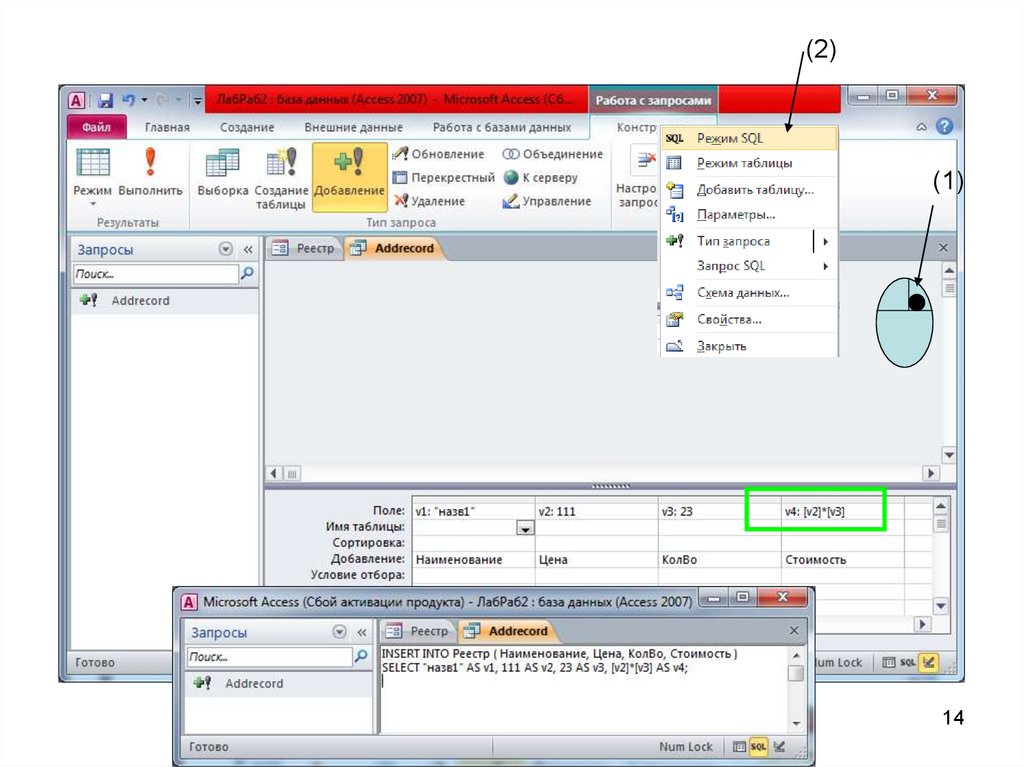The width and height of the screenshot is (1024, 767).
Task: Select the Добавление append query type
Action: coord(349,178)
